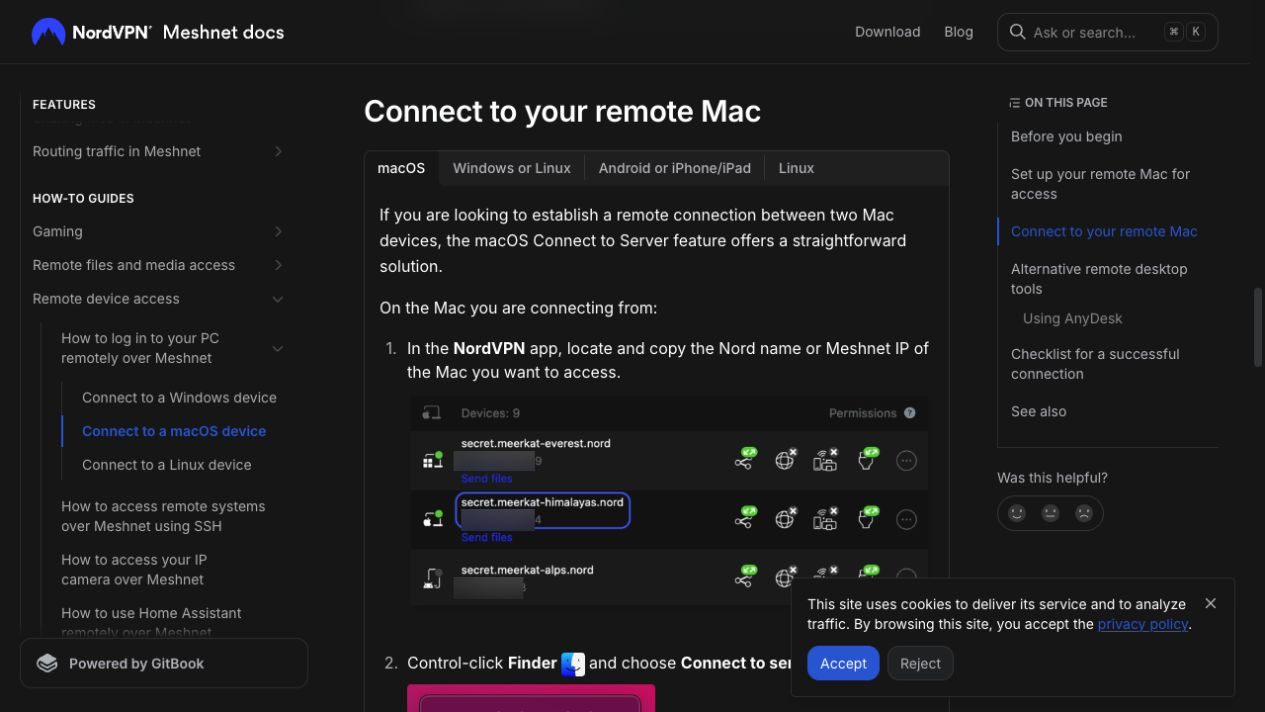The width and height of the screenshot is (1265, 712).
Task: Click the search magnifier icon
Action: 1017,32
